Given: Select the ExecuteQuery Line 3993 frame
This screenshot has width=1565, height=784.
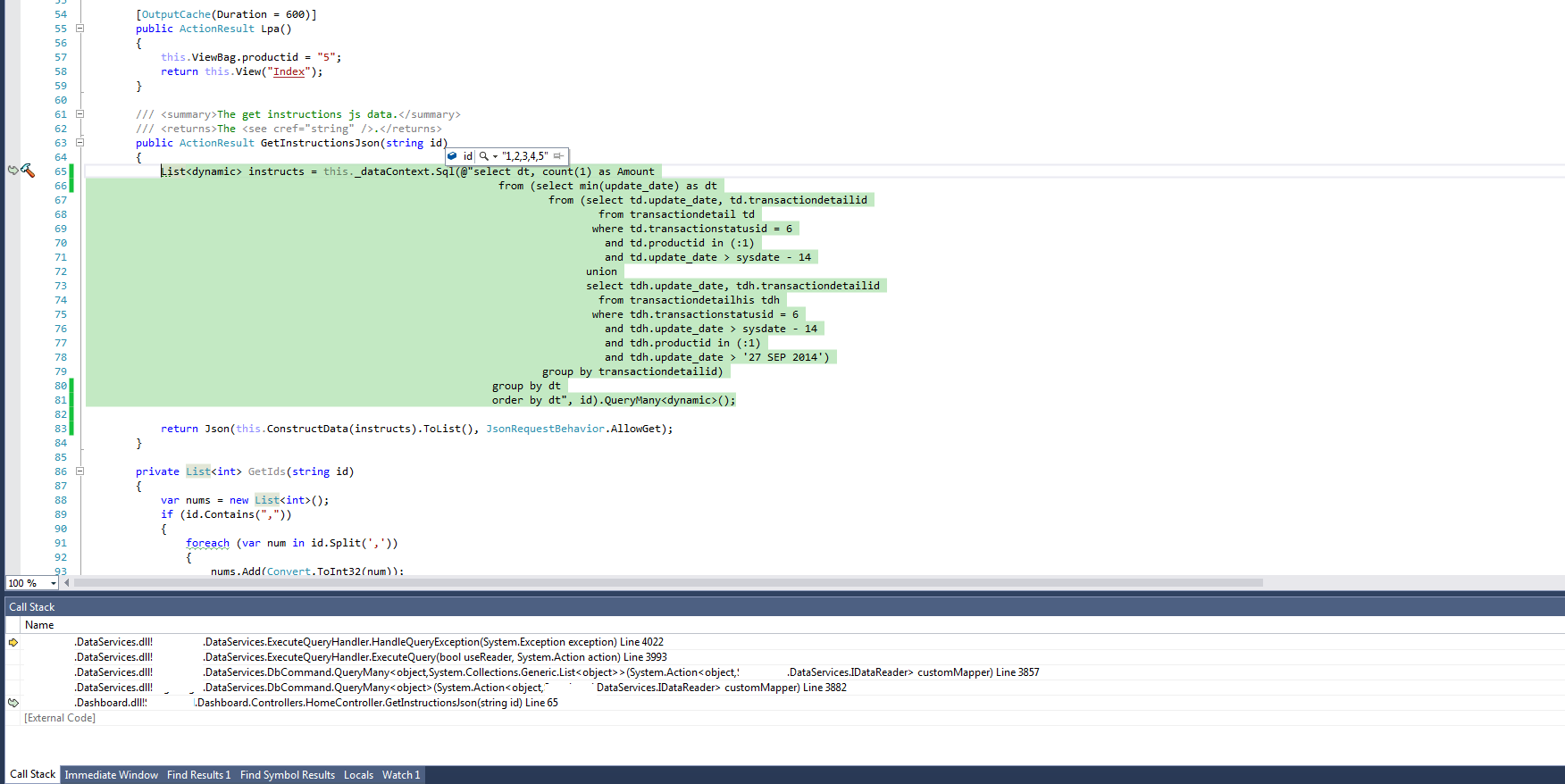Looking at the screenshot, I should click(786, 657).
